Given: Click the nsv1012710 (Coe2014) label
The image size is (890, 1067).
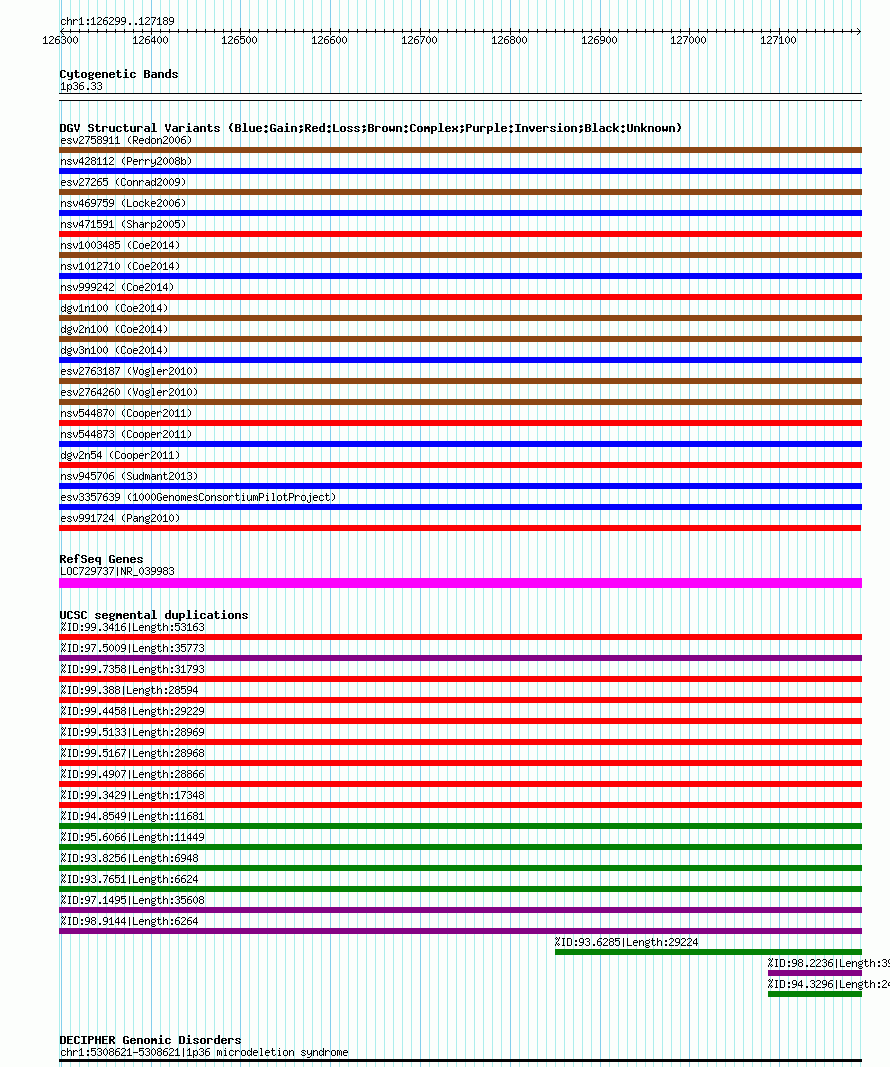Looking at the screenshot, I should (120, 266).
